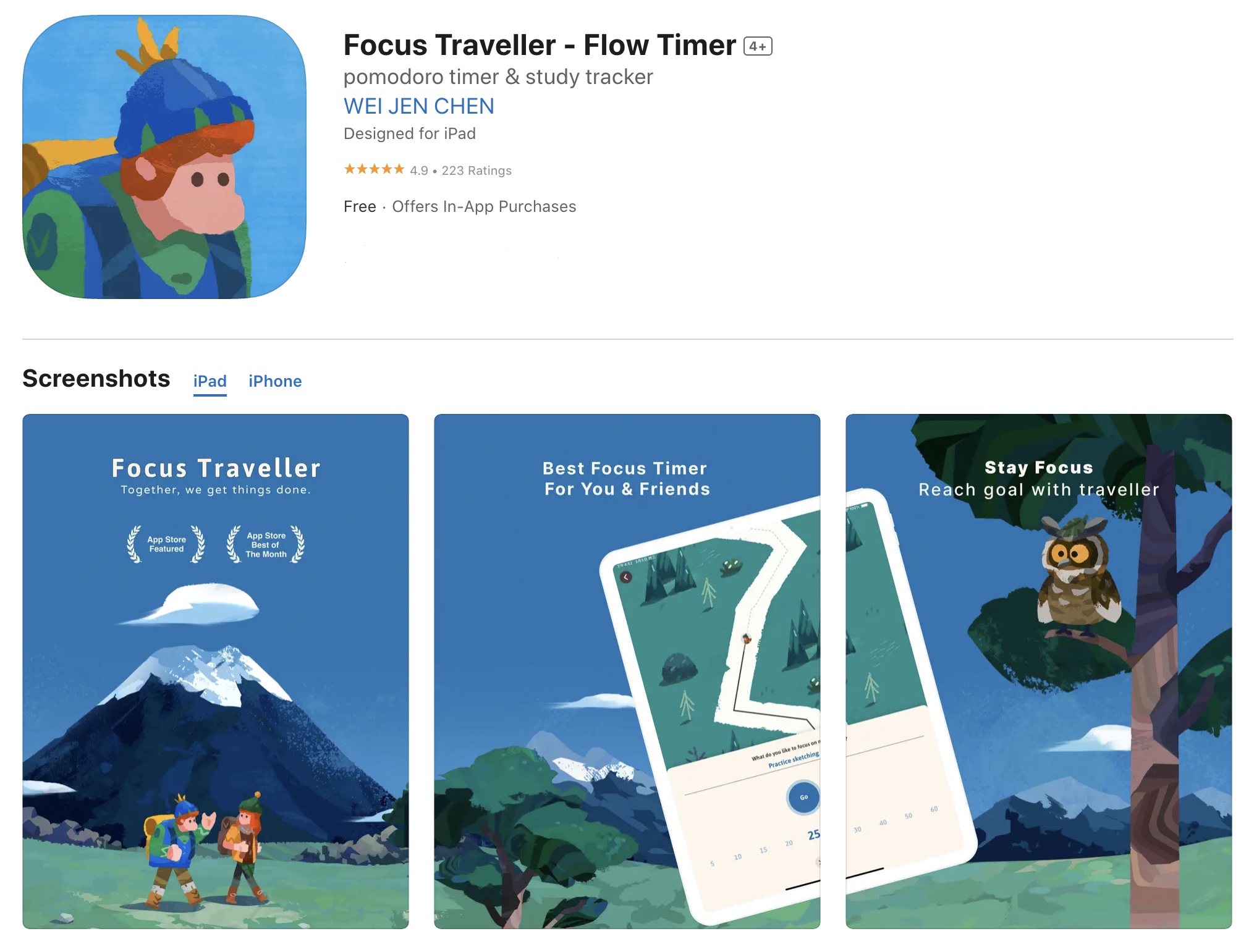This screenshot has width=1254, height=952.
Task: Open the Best Focus Timer screenshot
Action: pyautogui.click(x=627, y=671)
